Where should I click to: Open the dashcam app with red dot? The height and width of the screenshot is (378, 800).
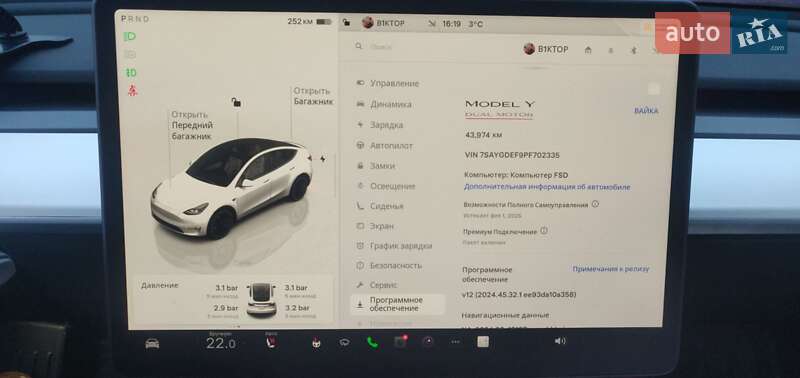point(401,342)
